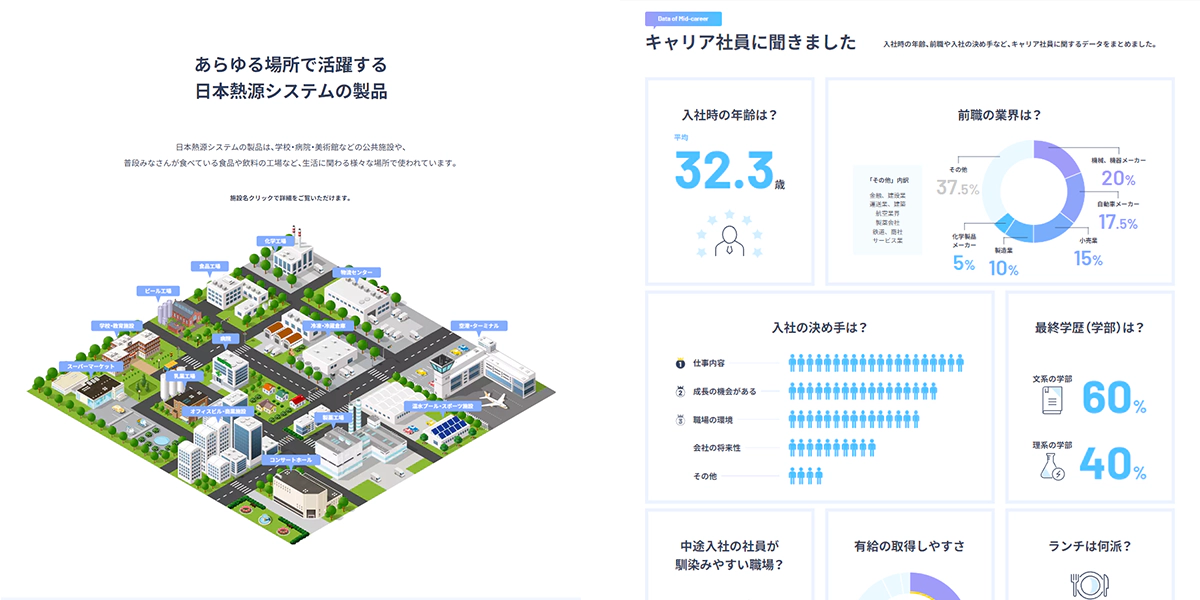This screenshot has width=1200, height=600.
Task: Select the 製薬工場 map label
Action: (331, 417)
